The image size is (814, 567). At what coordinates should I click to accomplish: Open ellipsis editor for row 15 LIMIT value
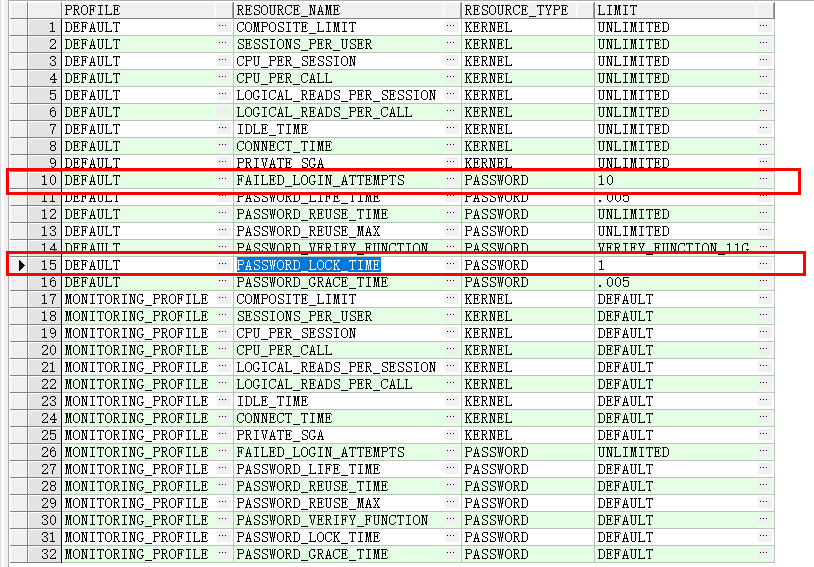(764, 265)
